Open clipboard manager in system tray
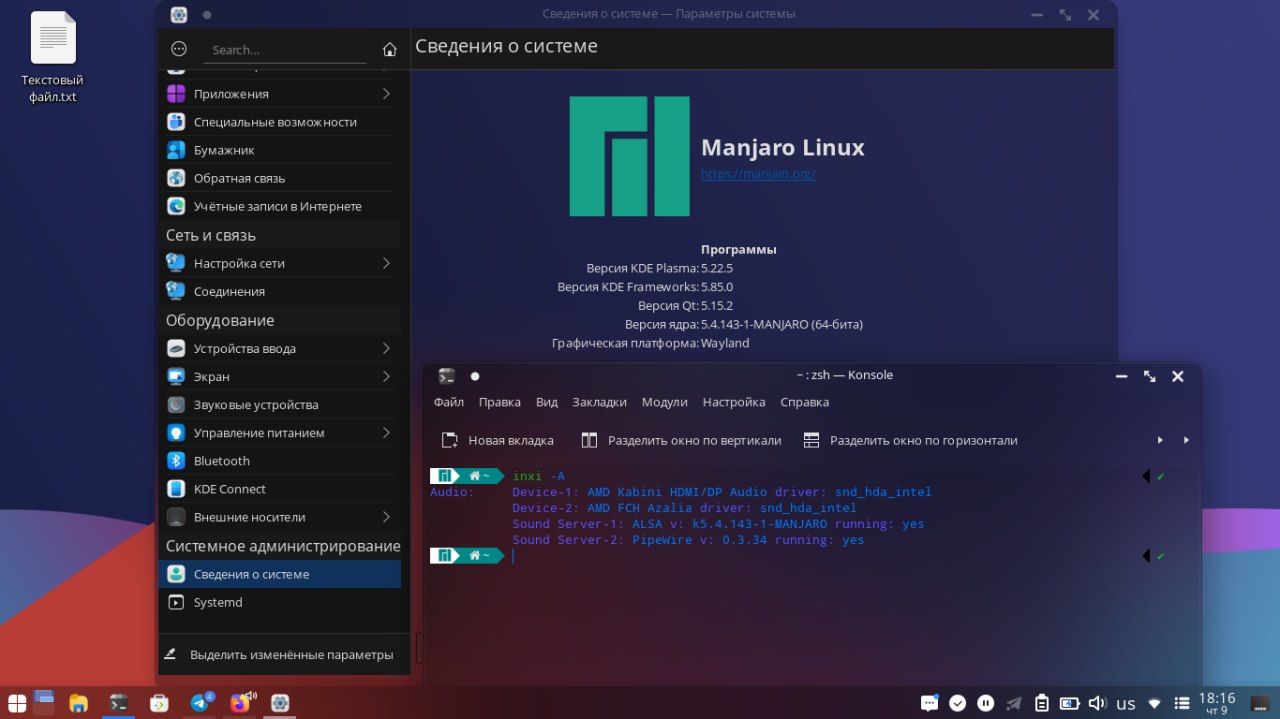The image size is (1280, 719). (1041, 703)
